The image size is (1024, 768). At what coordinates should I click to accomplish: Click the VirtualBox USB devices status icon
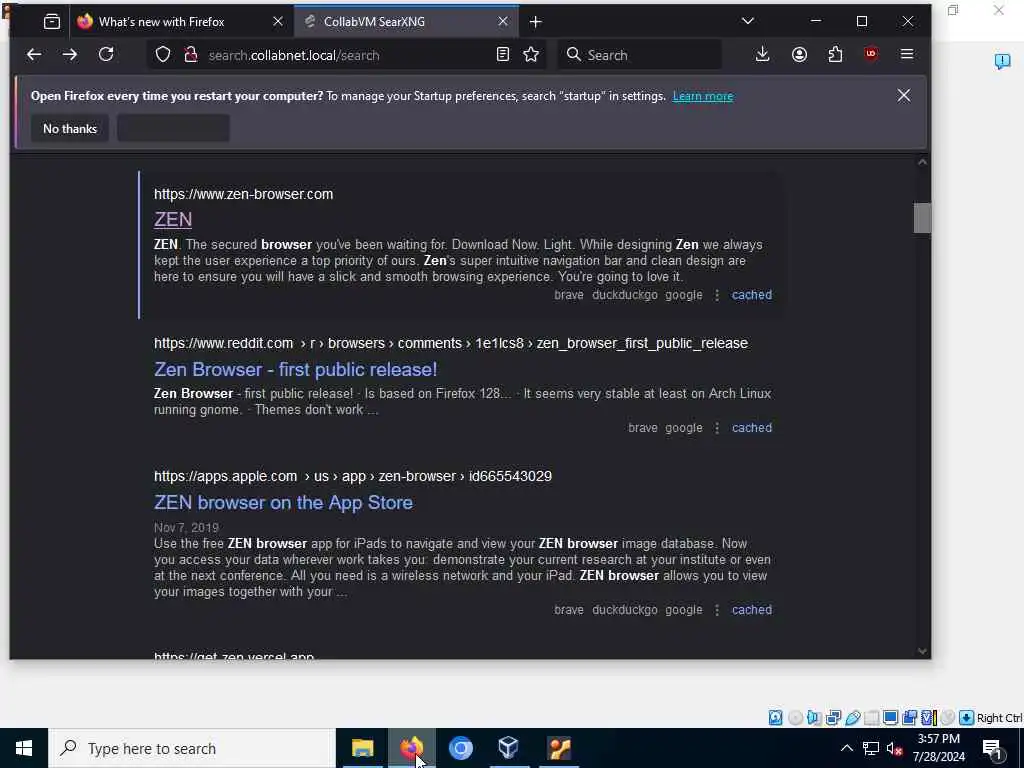[x=853, y=718]
